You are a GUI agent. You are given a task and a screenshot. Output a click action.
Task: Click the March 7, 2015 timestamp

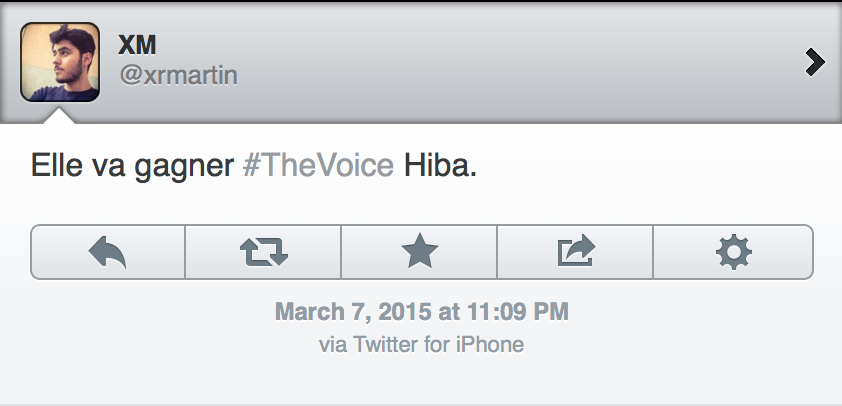pos(421,311)
